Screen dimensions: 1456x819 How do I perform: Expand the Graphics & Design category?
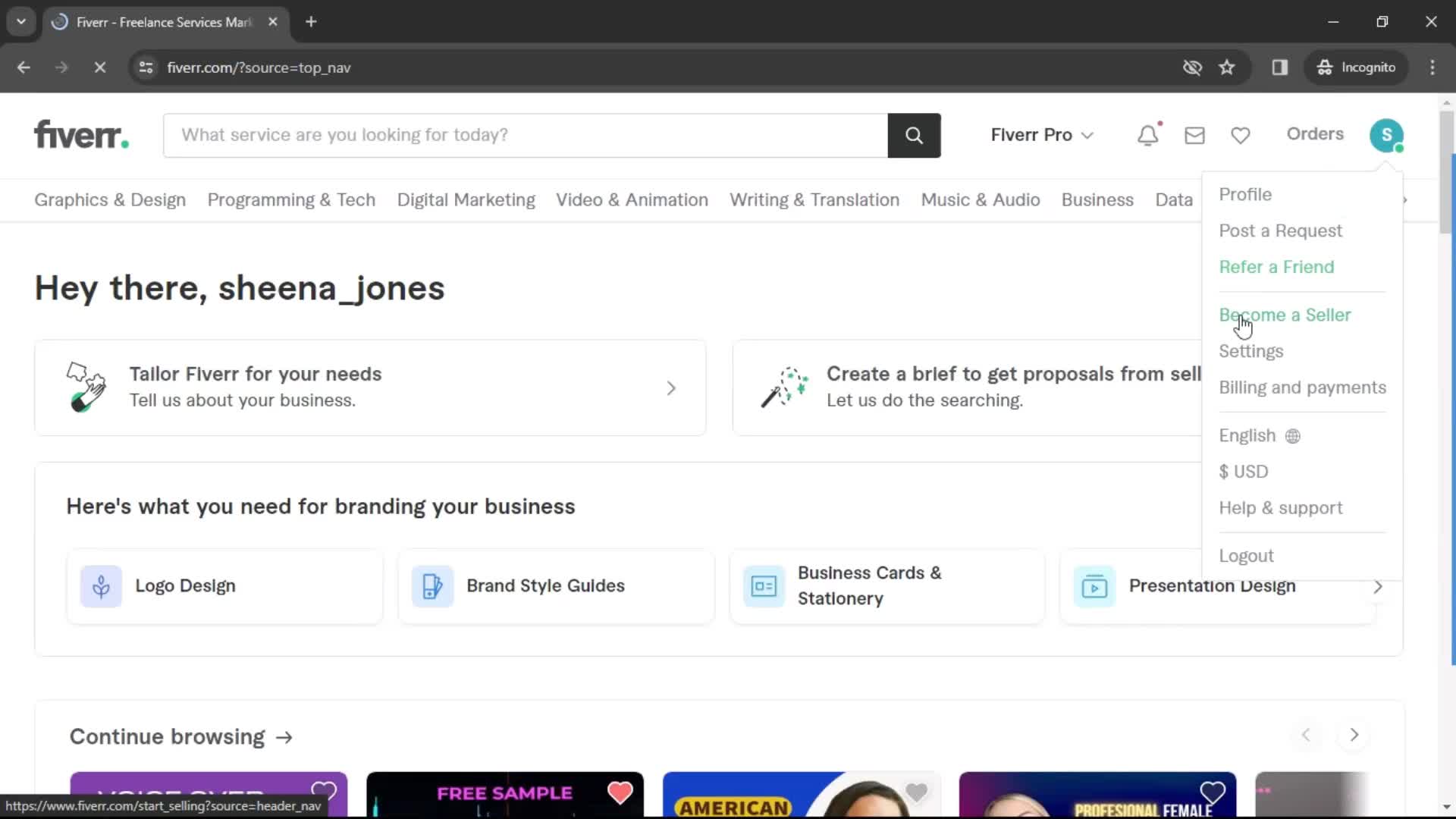click(x=110, y=199)
